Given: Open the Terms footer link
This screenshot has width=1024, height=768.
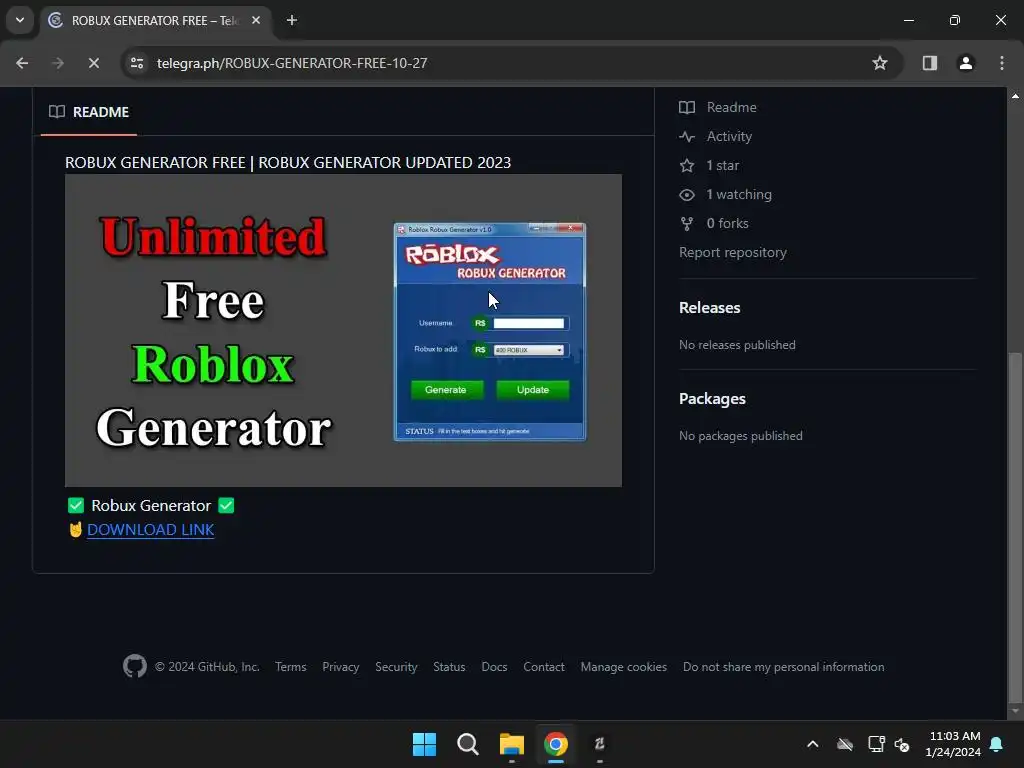Looking at the screenshot, I should coord(291,667).
